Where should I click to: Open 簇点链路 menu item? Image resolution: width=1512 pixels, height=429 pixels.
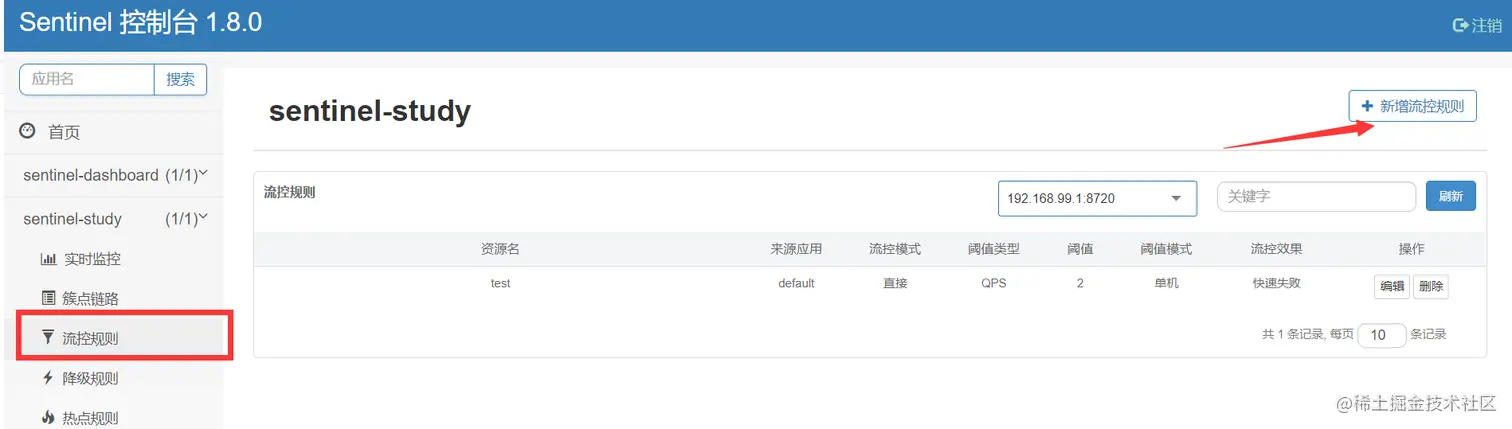click(x=92, y=298)
